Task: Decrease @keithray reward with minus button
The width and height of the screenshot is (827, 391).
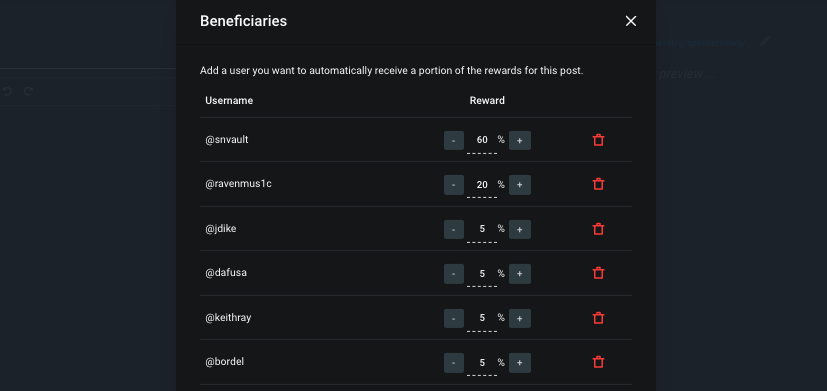Action: tap(454, 318)
